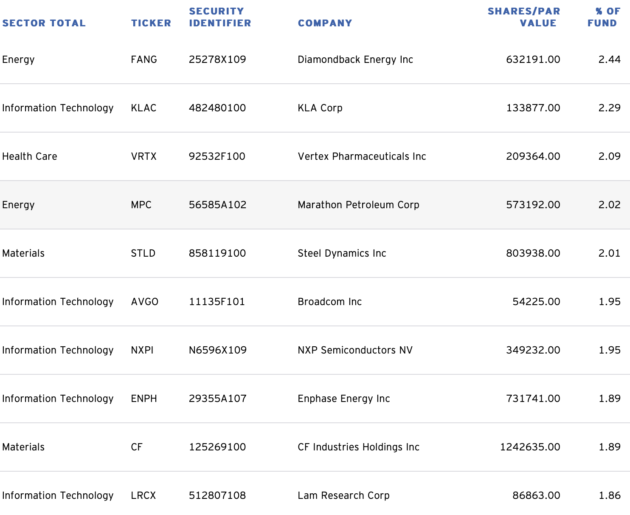Select KLA Corp company name
The height and width of the screenshot is (515, 630).
320,108
